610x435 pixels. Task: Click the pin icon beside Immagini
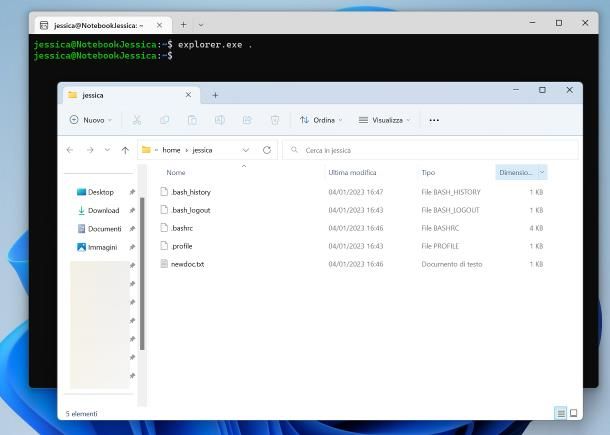click(x=132, y=247)
